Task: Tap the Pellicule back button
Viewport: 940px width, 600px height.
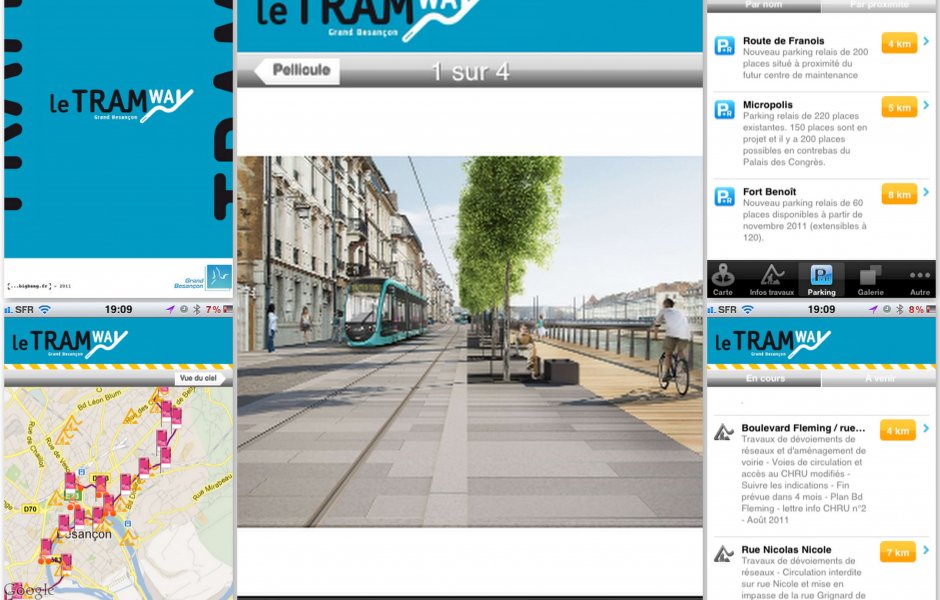Action: 297,71
